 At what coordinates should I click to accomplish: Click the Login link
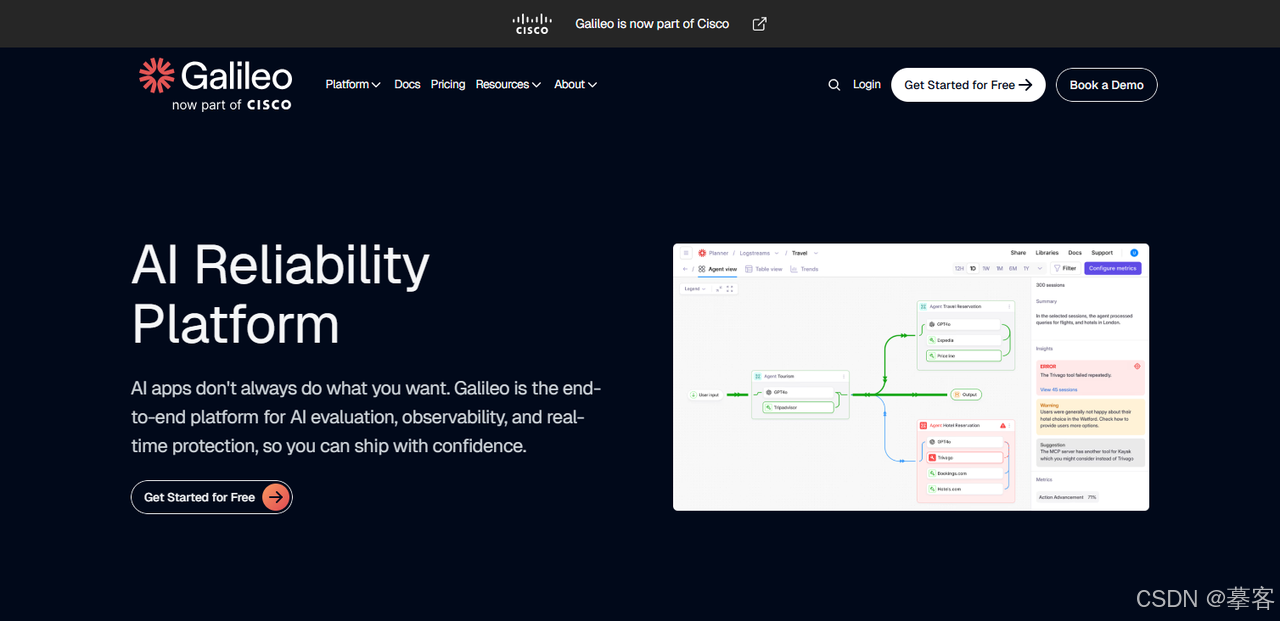[x=867, y=84]
